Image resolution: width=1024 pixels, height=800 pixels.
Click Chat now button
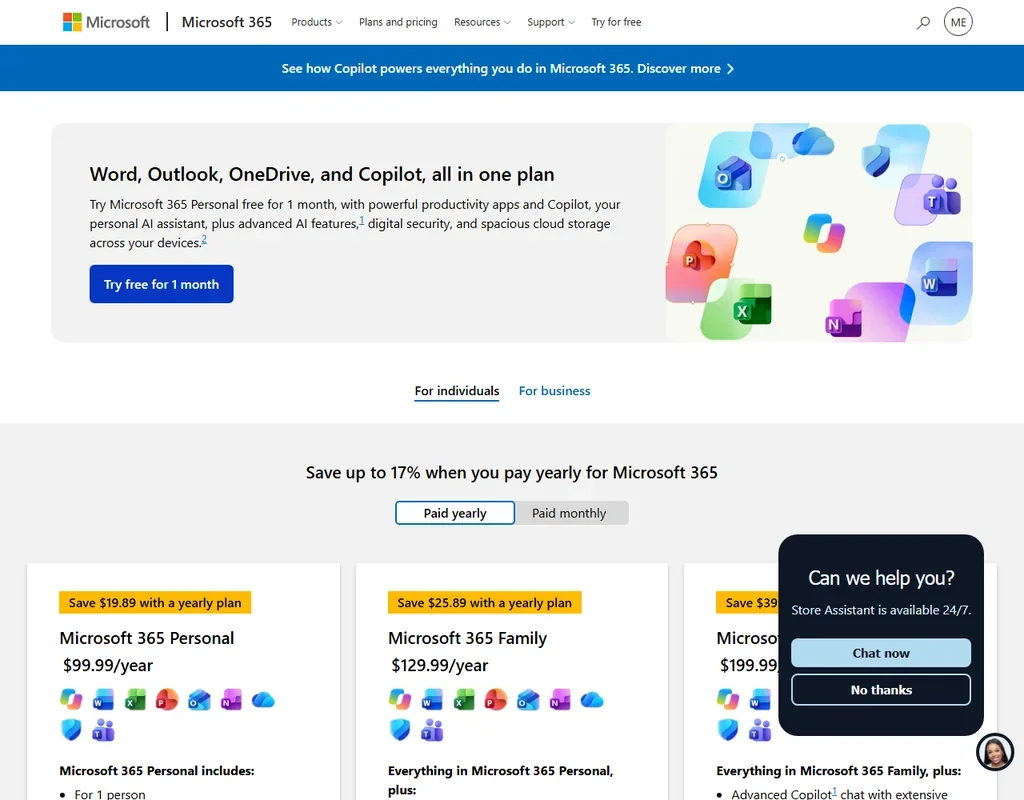pos(881,653)
